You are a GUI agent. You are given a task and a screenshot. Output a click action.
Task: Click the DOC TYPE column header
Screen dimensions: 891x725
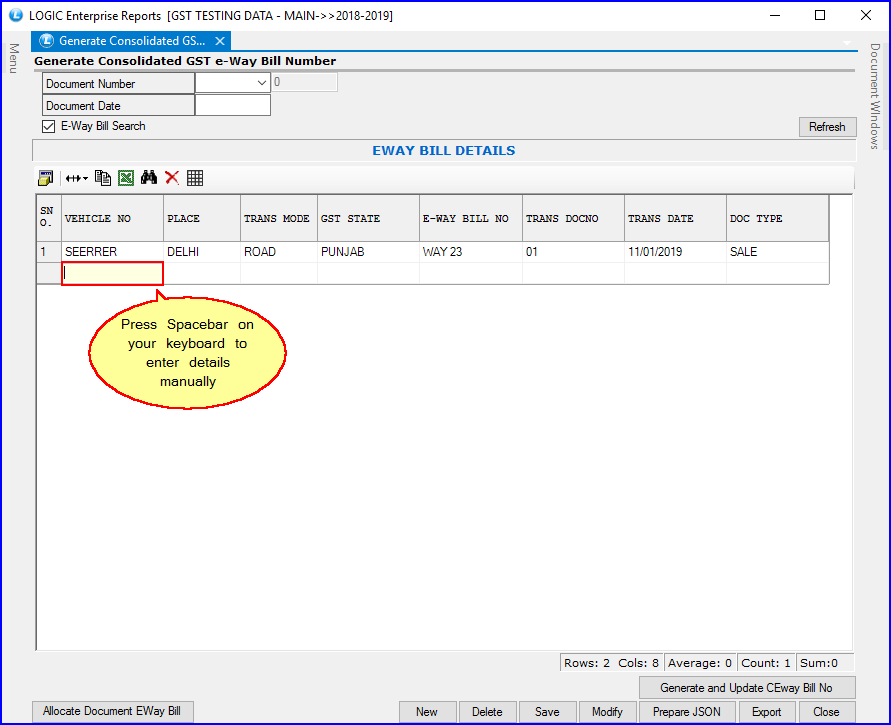(778, 218)
